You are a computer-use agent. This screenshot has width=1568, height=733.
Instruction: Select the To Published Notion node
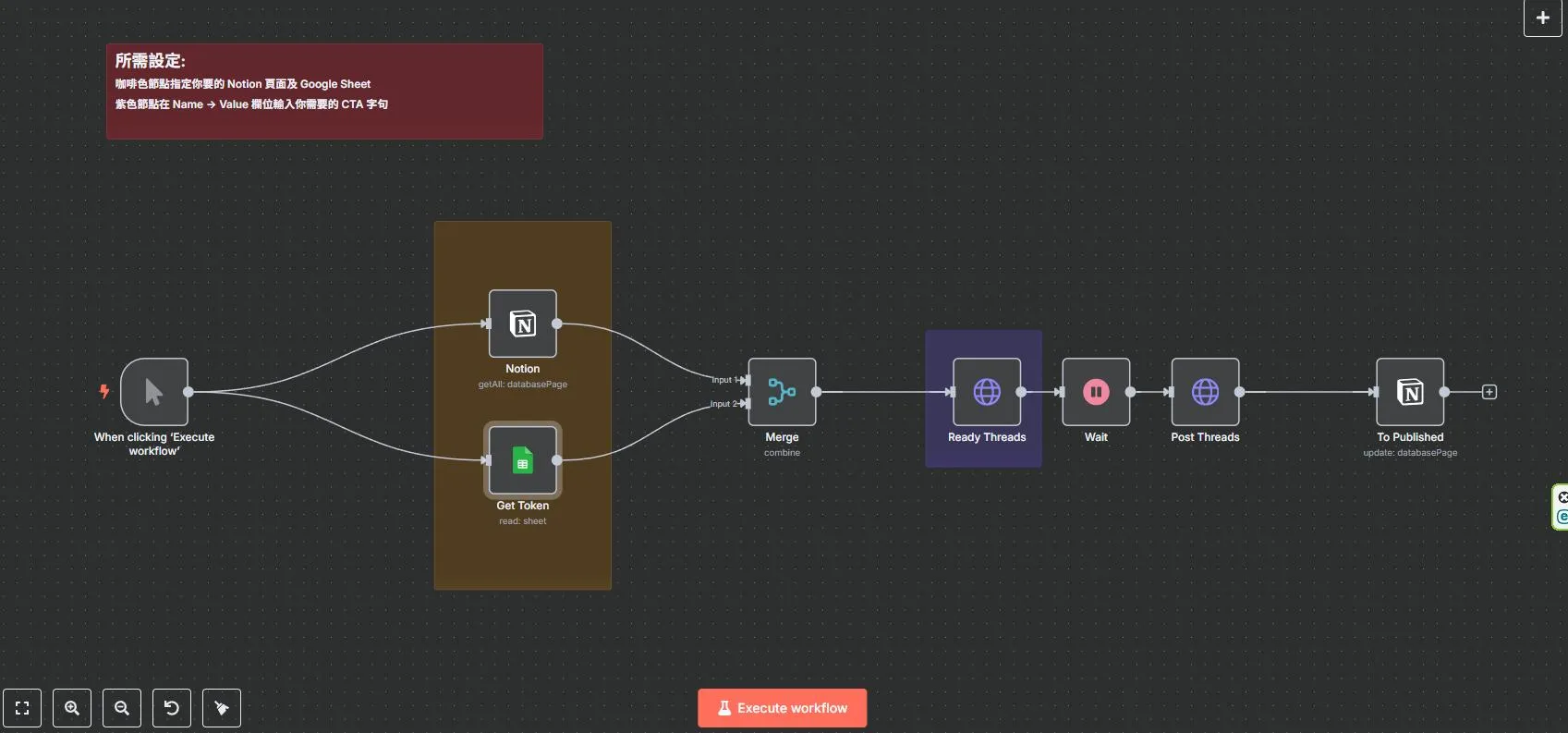(1410, 392)
